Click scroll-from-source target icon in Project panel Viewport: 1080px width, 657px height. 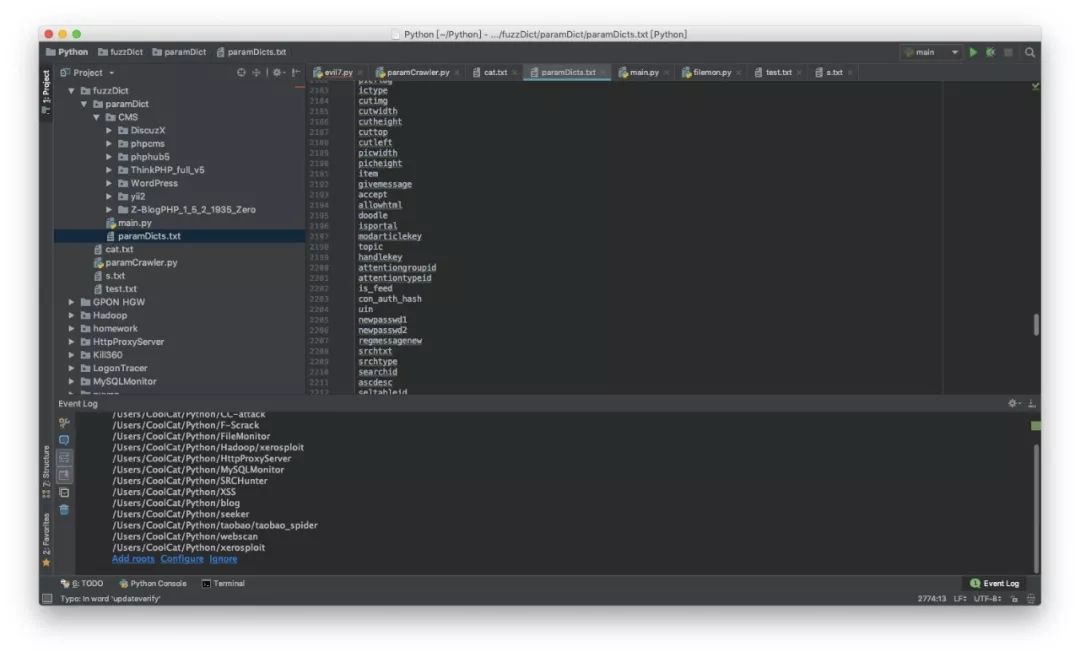241,72
